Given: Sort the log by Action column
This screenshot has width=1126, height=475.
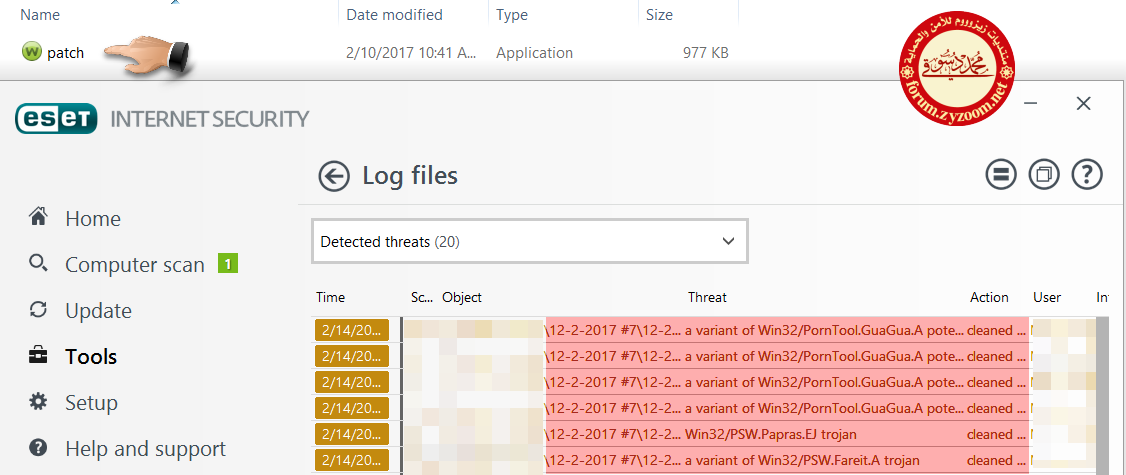Looking at the screenshot, I should click(989, 298).
